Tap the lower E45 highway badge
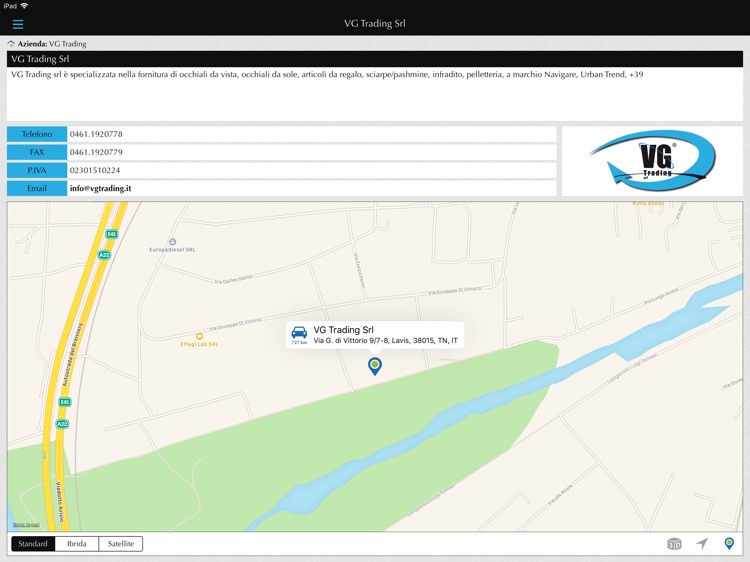 click(x=65, y=402)
